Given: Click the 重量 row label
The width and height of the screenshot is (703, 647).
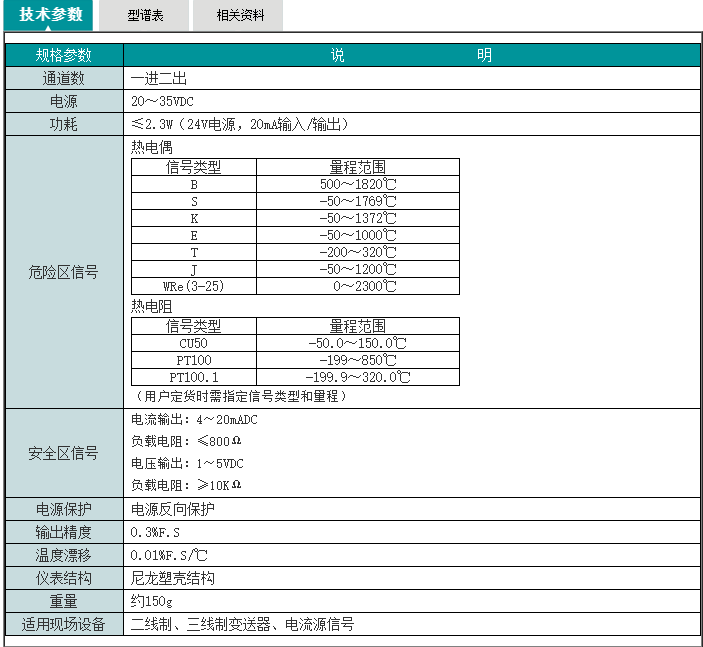Looking at the screenshot, I should 64,601.
